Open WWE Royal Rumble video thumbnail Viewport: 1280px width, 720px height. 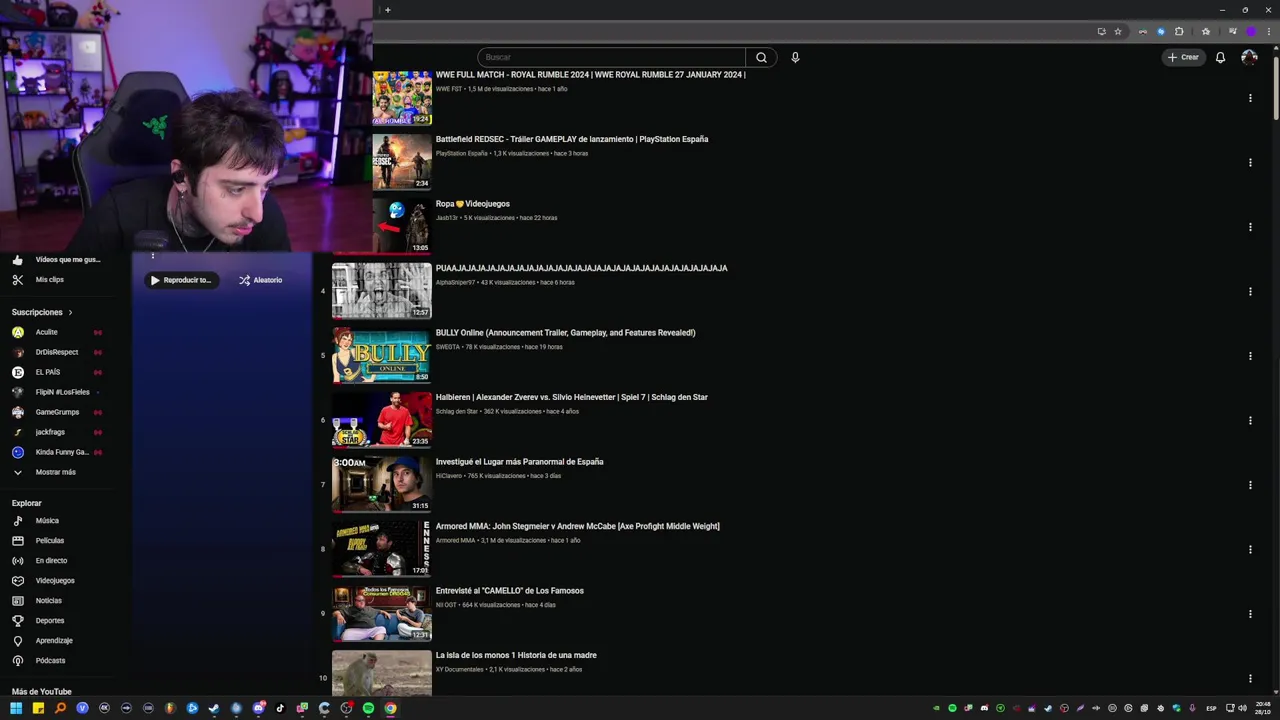(x=402, y=98)
